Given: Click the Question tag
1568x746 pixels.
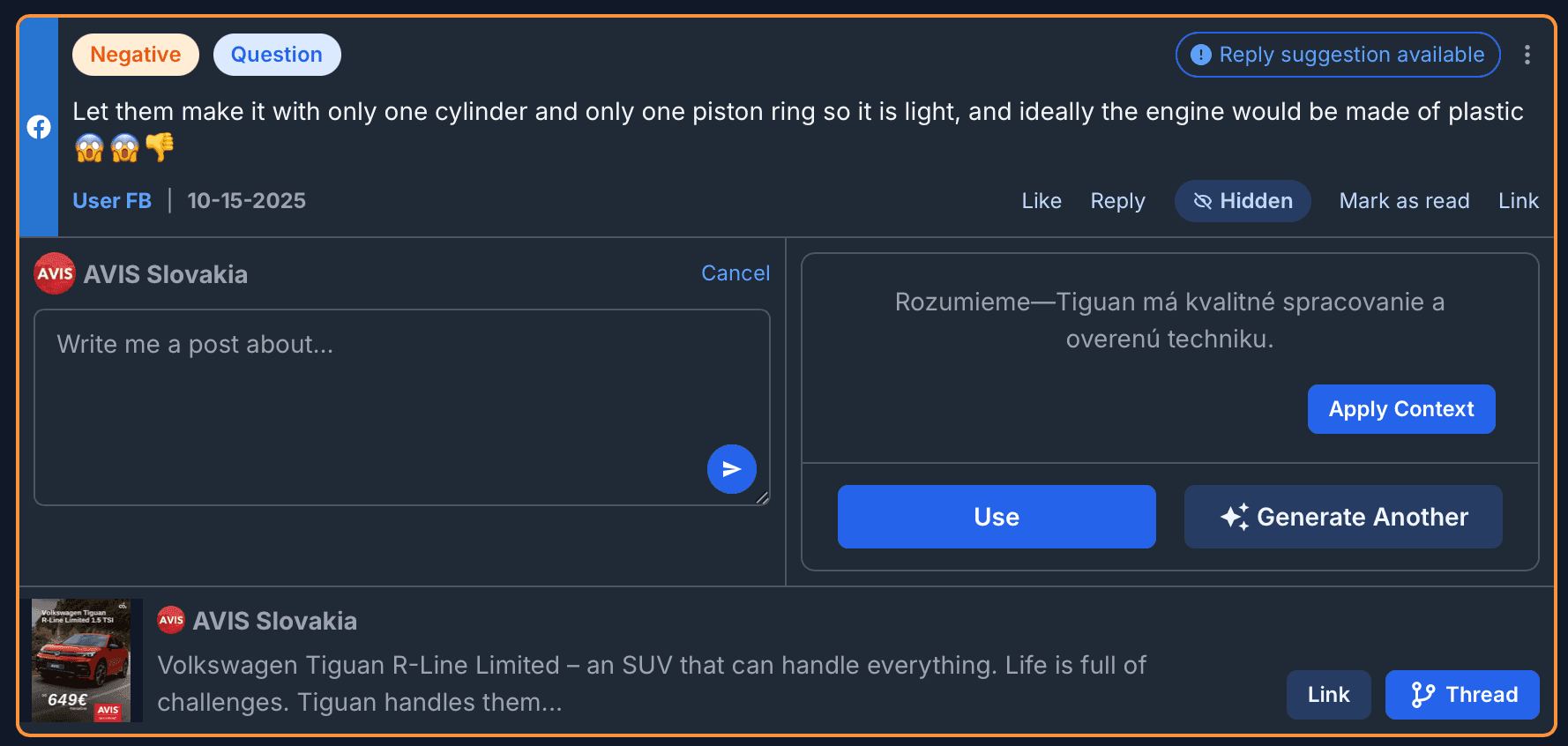Looking at the screenshot, I should [x=277, y=55].
